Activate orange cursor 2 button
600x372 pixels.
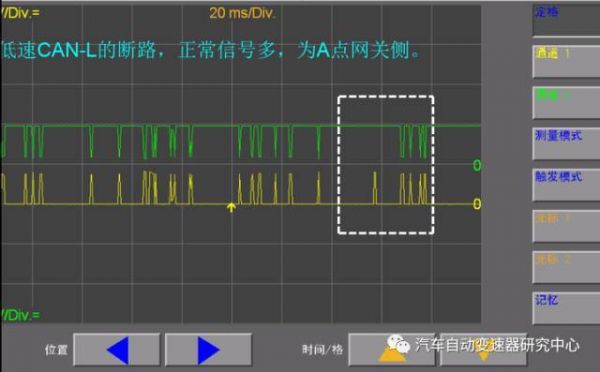pos(566,267)
